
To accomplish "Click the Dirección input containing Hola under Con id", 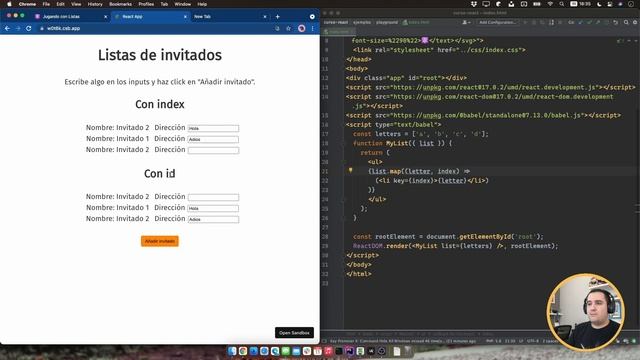I will click(x=213, y=208).
